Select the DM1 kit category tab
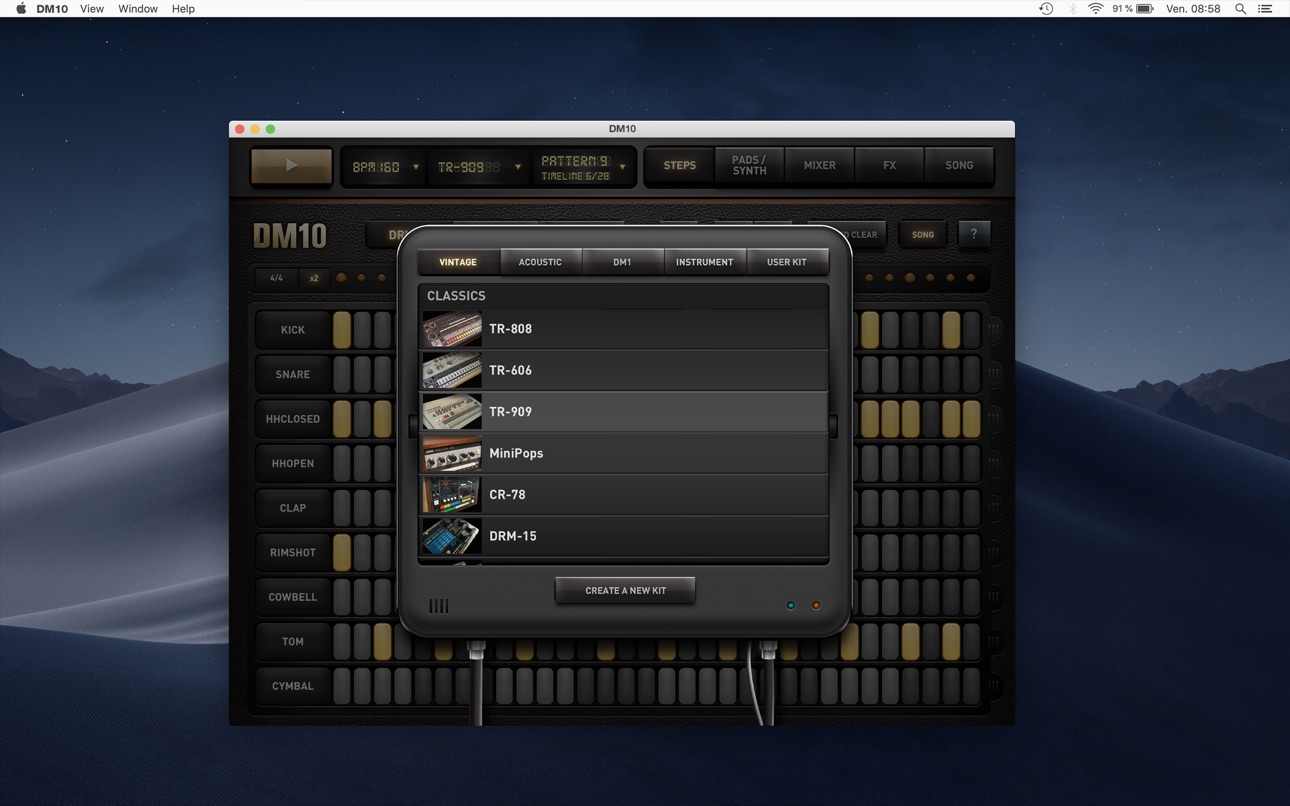1290x806 pixels. (x=622, y=262)
